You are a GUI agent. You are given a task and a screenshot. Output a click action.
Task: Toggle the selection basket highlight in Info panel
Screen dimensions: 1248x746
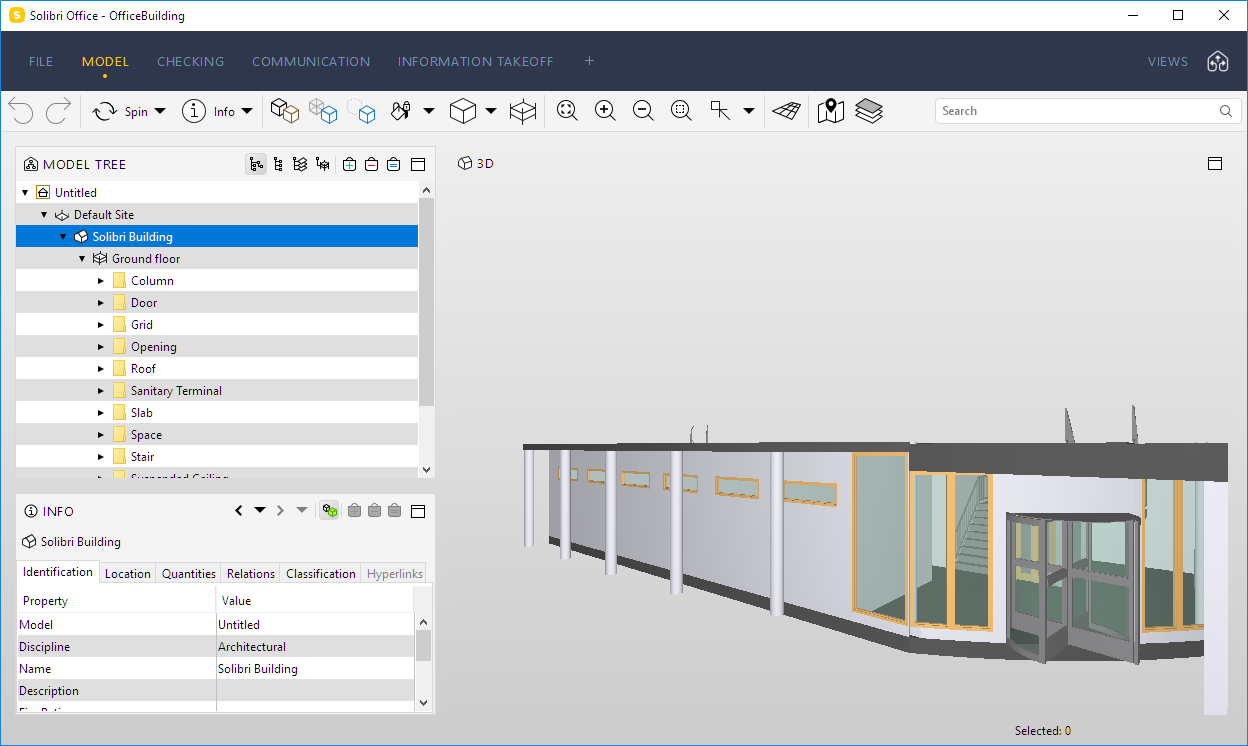pyautogui.click(x=329, y=510)
